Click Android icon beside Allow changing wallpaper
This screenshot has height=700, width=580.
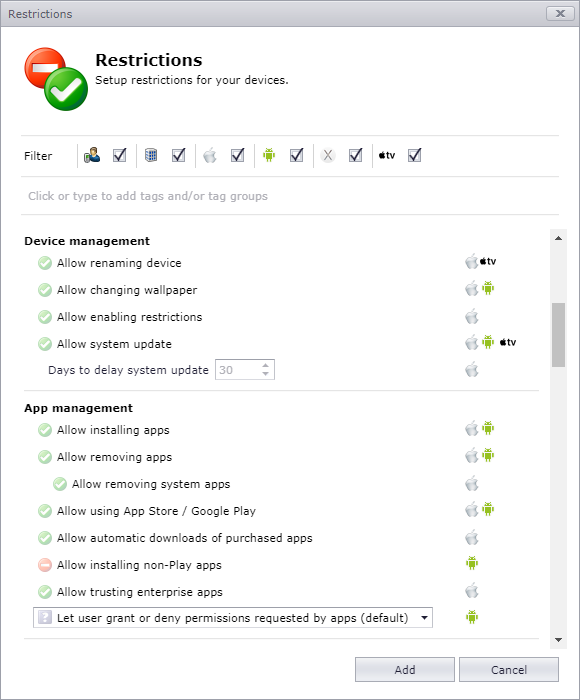(x=488, y=288)
